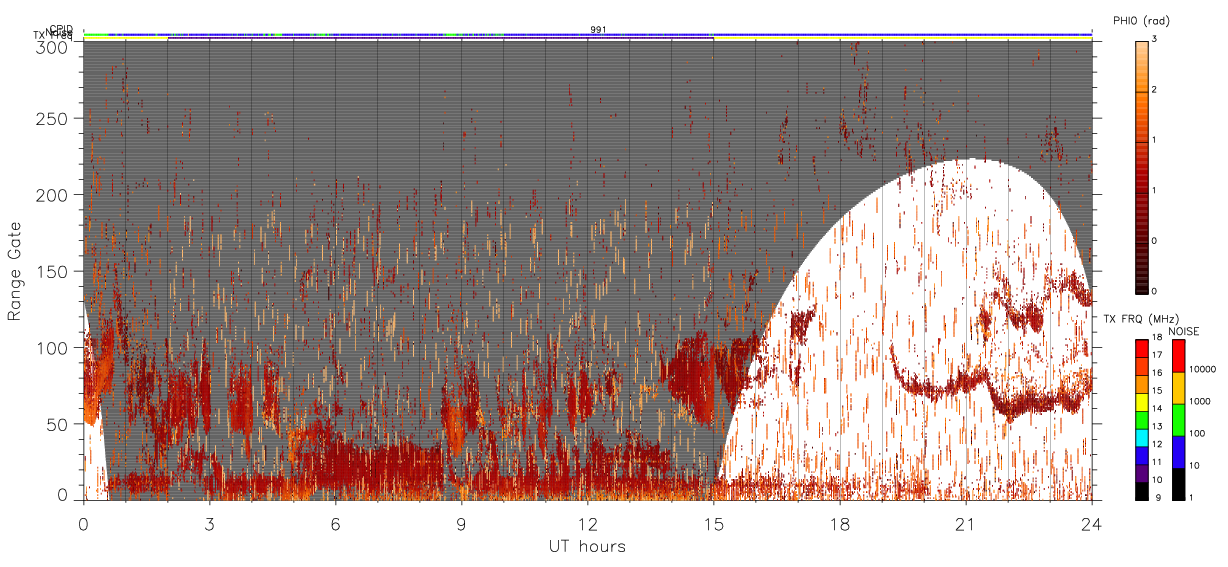Viewport: 1228px width, 567px height.
Task: Select the "TX FRQ (MHz)" legend title
Action: pos(1141,318)
